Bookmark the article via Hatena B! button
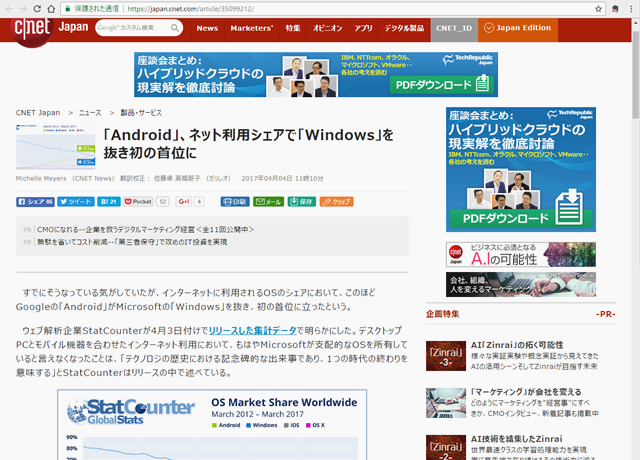Screen dimensions: 640x460 (110, 201)
